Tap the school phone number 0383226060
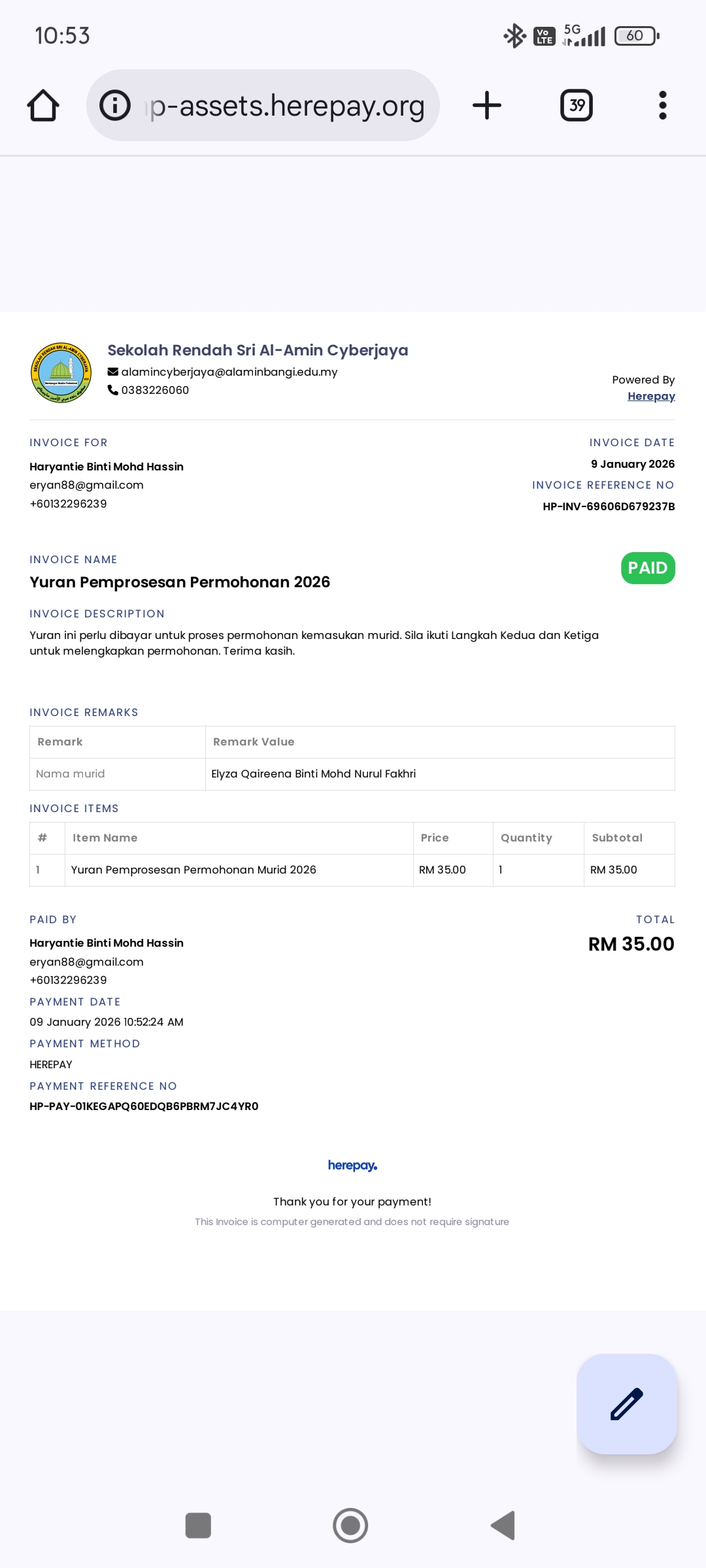Viewport: 706px width, 1568px height. point(155,390)
